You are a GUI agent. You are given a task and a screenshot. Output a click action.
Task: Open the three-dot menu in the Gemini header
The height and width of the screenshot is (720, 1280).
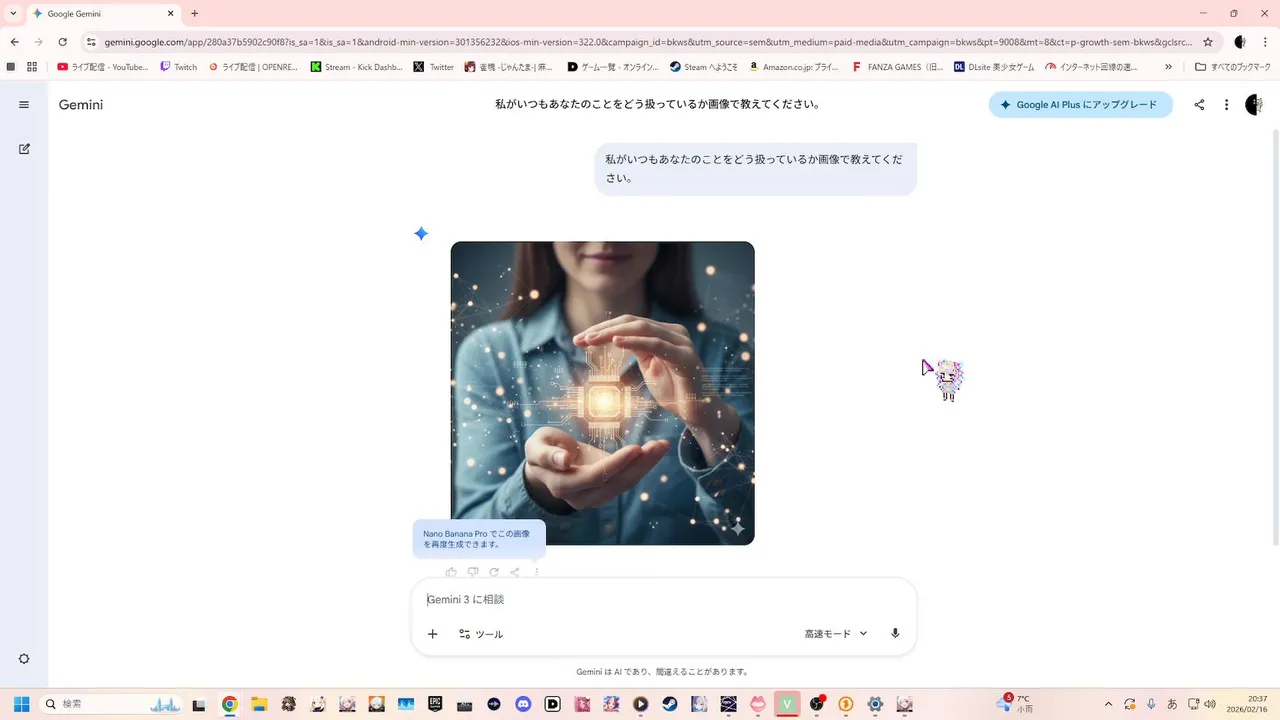click(1226, 105)
